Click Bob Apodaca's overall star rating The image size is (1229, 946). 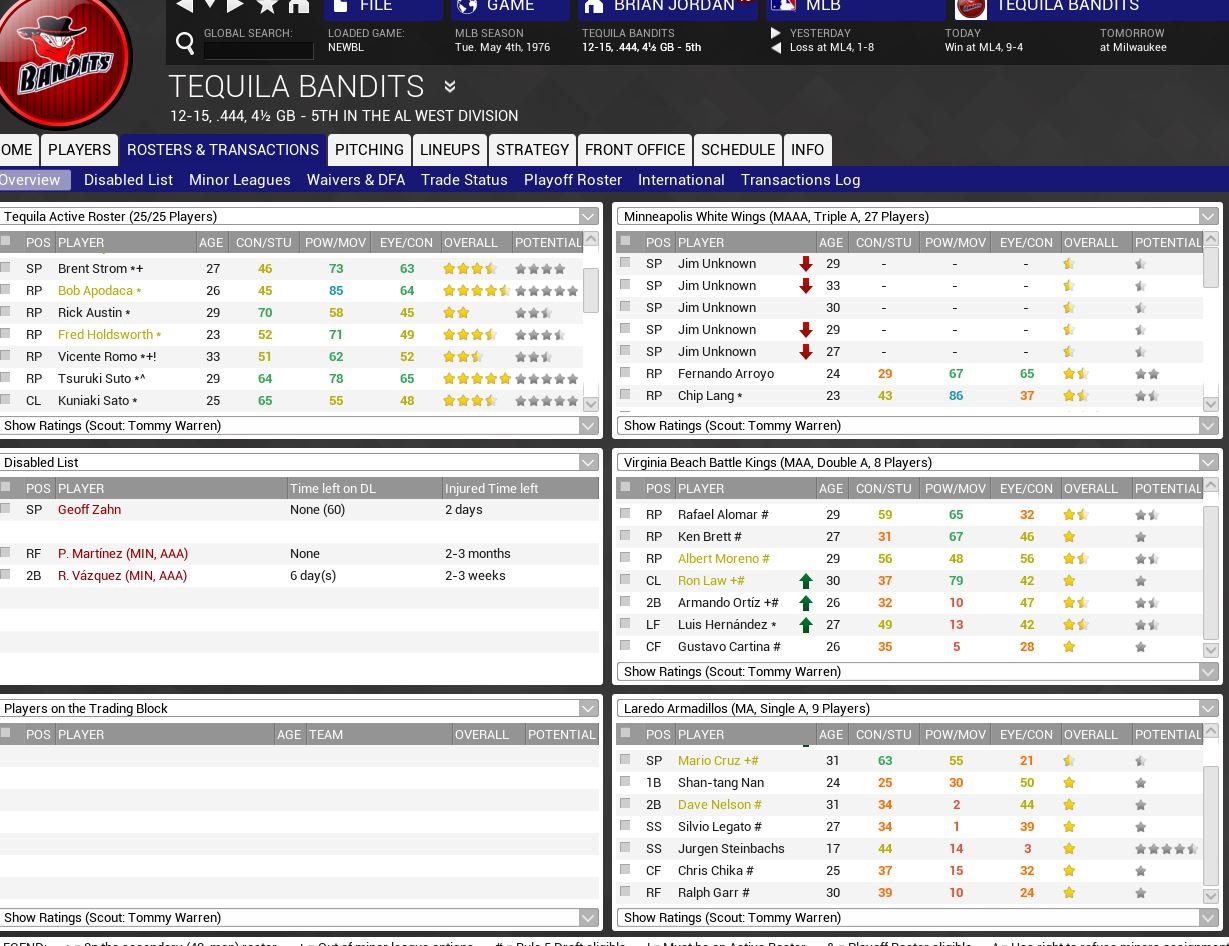[477, 291]
